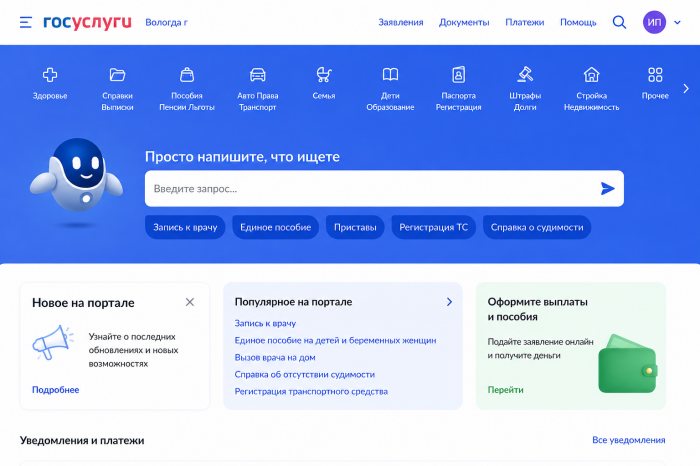Open Регистрация транспортного средства link
The height and width of the screenshot is (466, 700).
[311, 391]
